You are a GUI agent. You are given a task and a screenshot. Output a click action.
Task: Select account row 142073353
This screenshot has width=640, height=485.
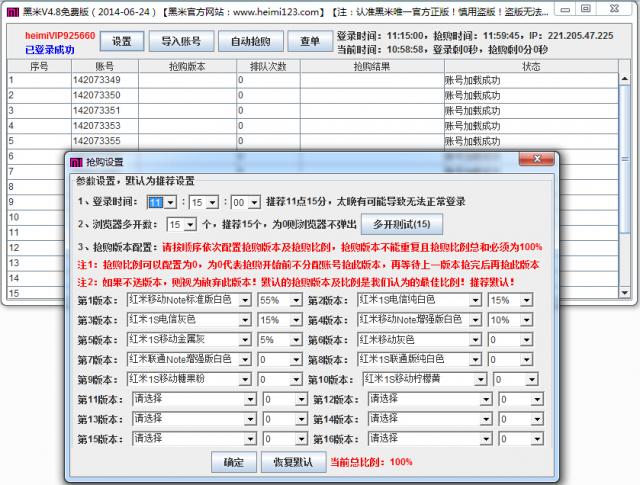pos(313,126)
